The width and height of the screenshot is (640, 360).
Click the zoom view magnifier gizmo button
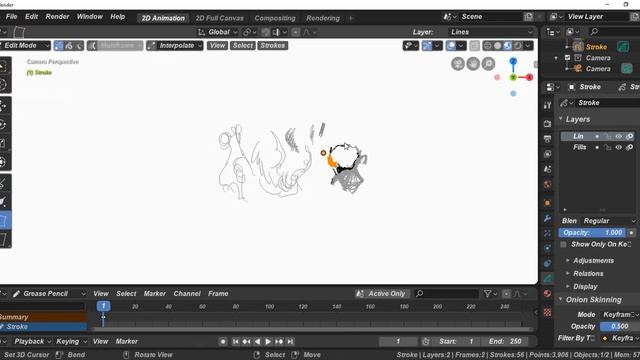pyautogui.click(x=488, y=64)
